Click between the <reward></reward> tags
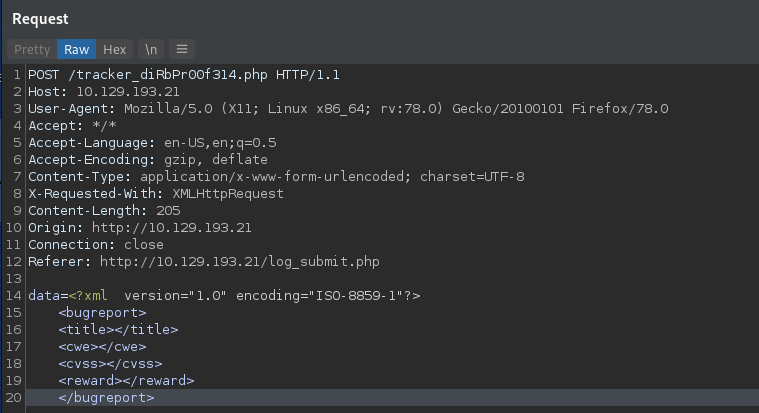Image resolution: width=759 pixels, height=413 pixels. click(126, 380)
